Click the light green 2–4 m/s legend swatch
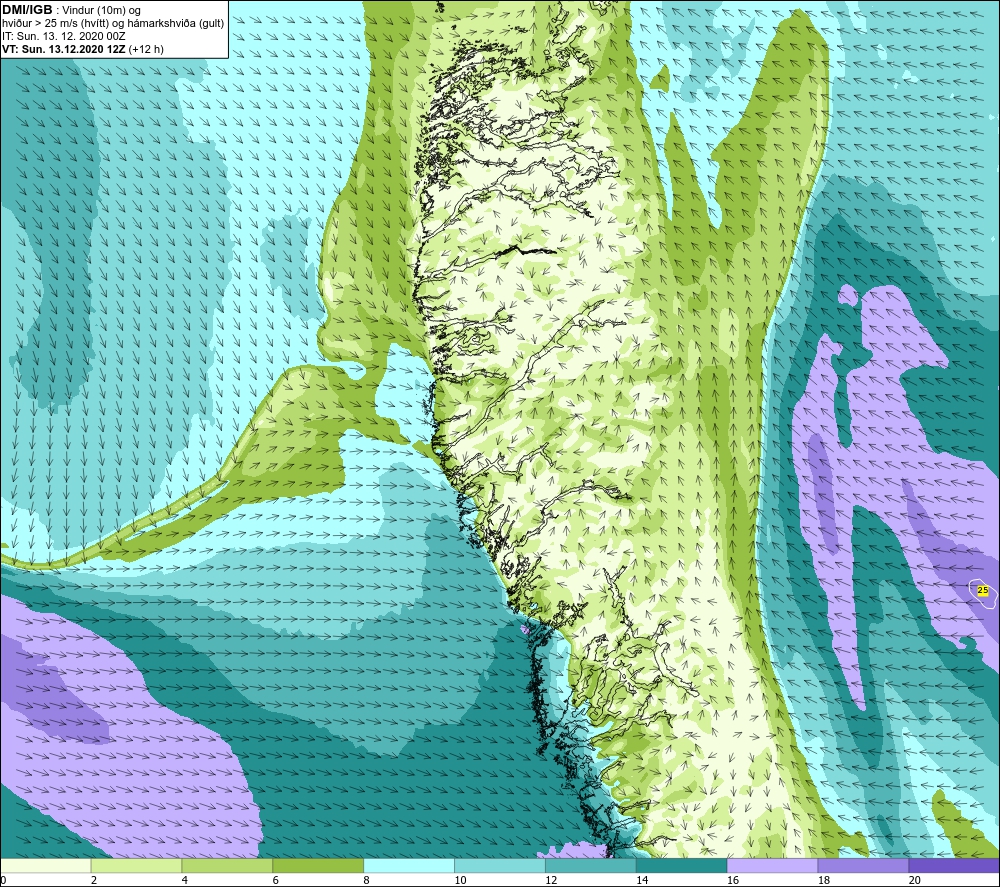The height and width of the screenshot is (887, 1000). coord(136,865)
